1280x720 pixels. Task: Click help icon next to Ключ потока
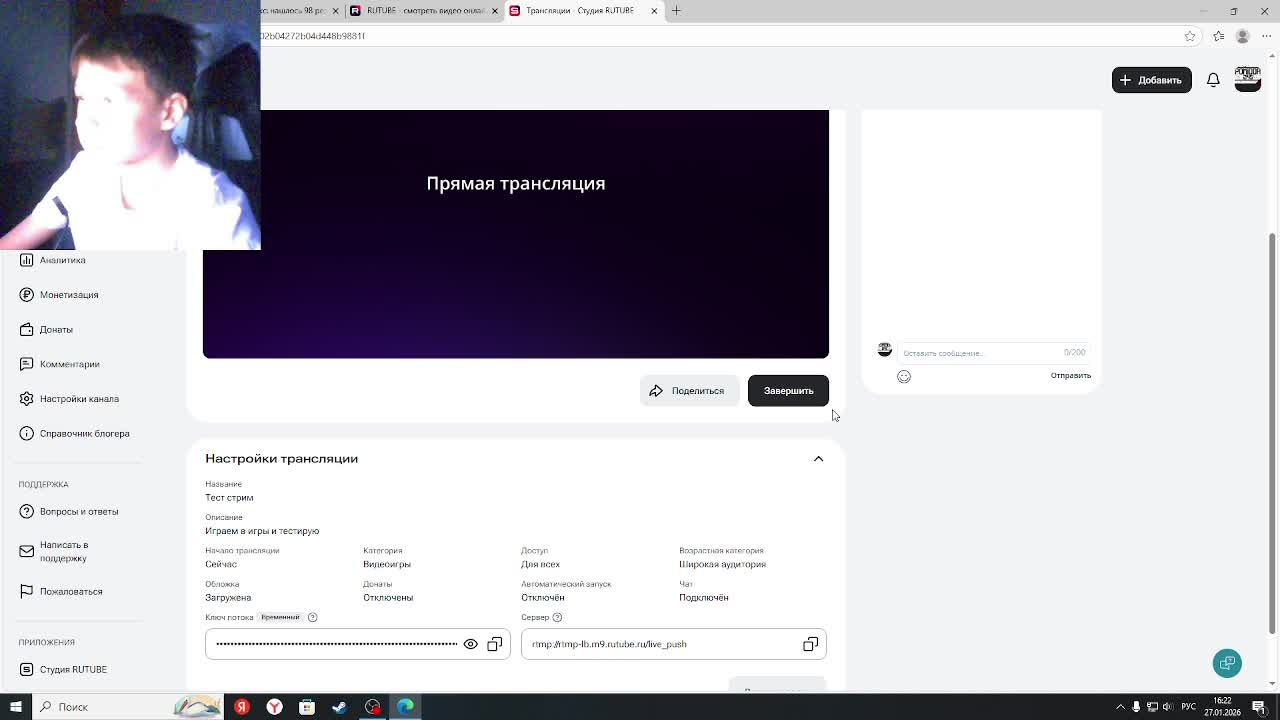point(312,617)
